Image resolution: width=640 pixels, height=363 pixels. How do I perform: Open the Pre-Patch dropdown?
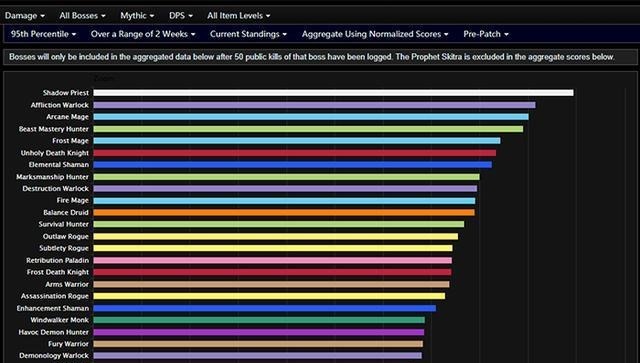click(x=486, y=34)
